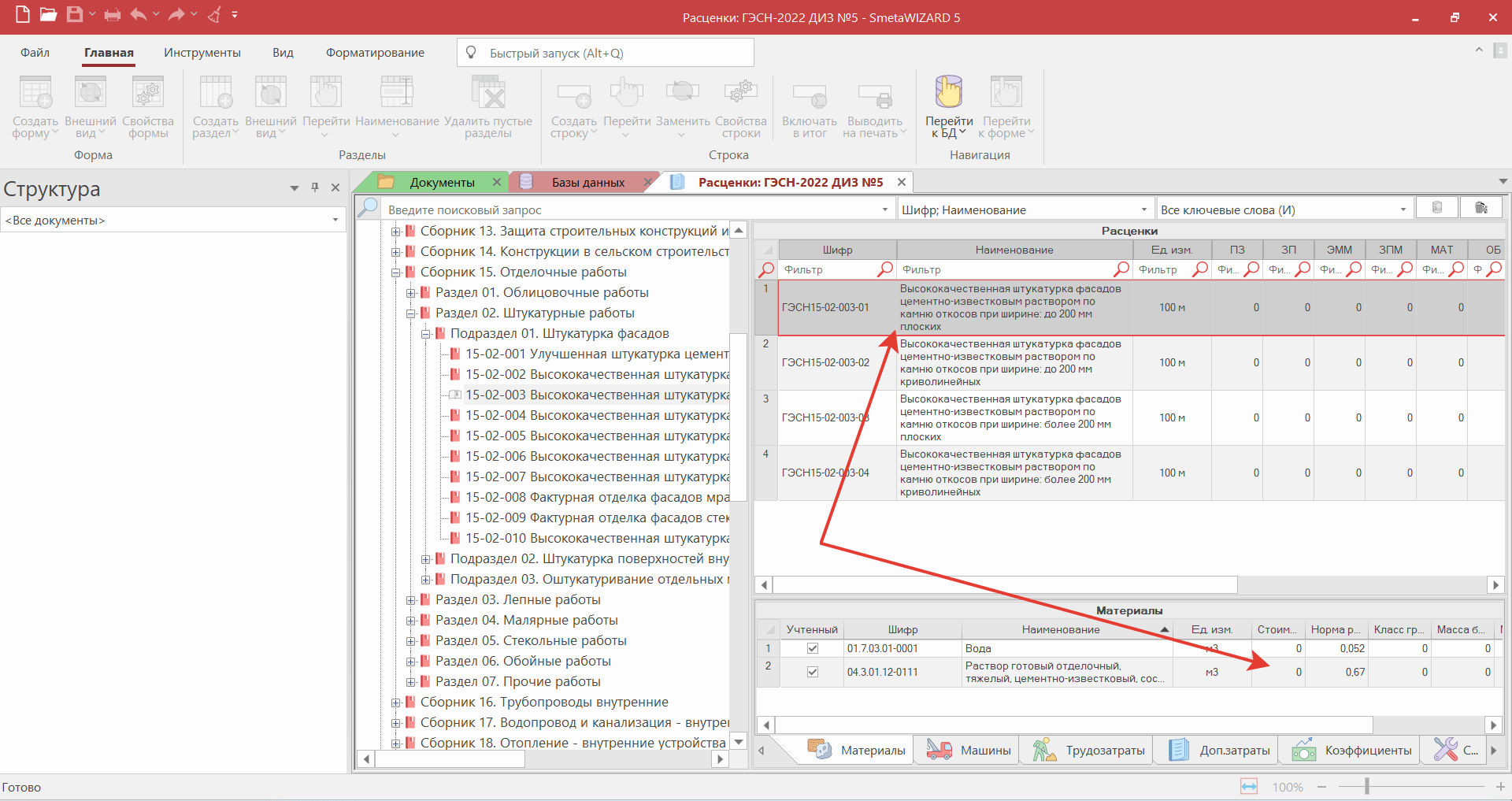Click the Save diskette icon

(75, 14)
